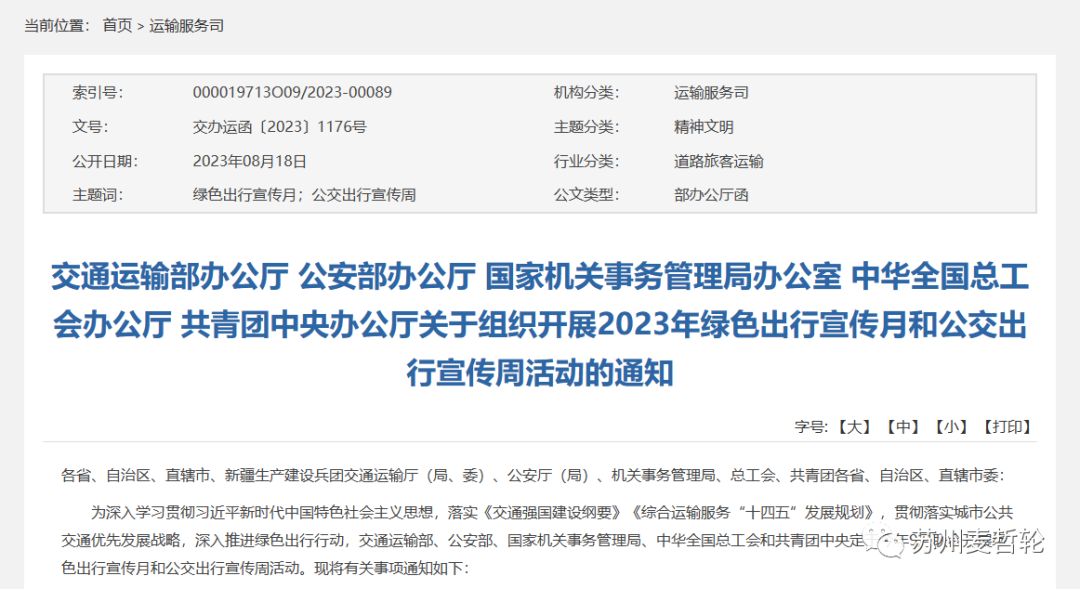Click the paragraph line beginning 为深入学习贯彻
The height and width of the screenshot is (589, 1080).
click(x=552, y=513)
